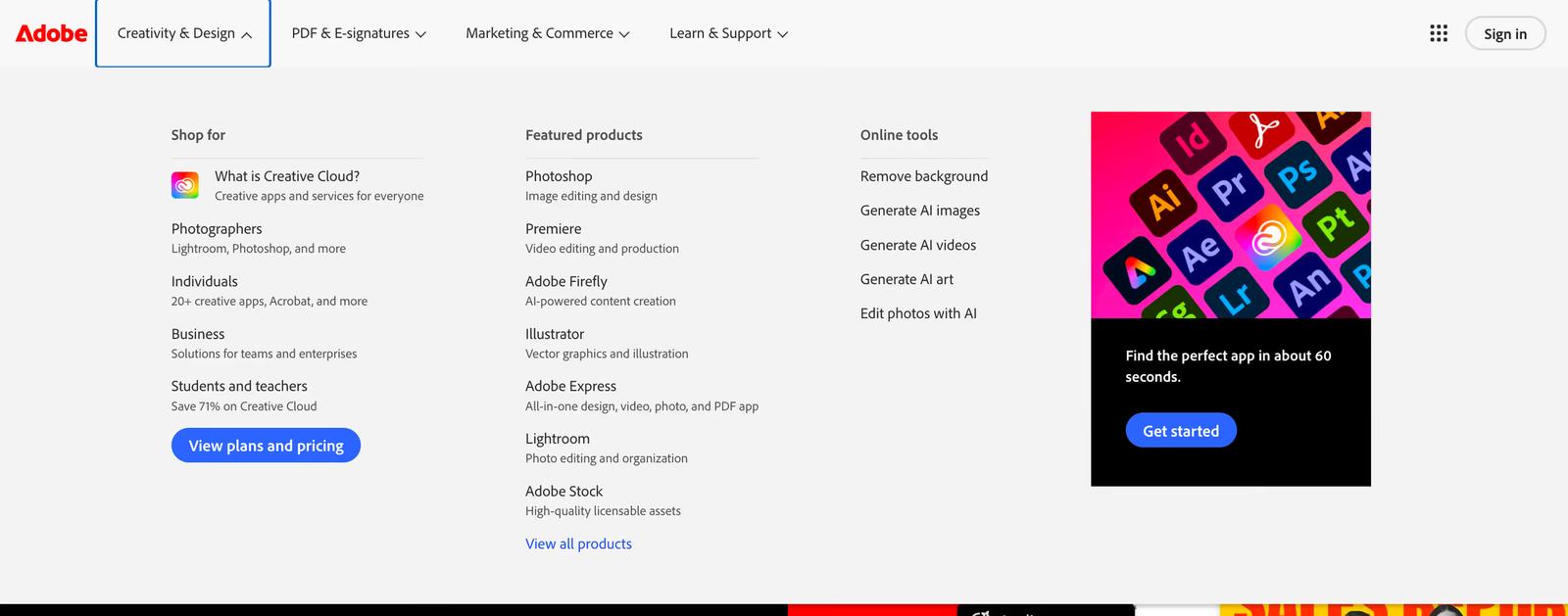Click the 'Featured products' column heading
1568x616 pixels.
point(584,135)
